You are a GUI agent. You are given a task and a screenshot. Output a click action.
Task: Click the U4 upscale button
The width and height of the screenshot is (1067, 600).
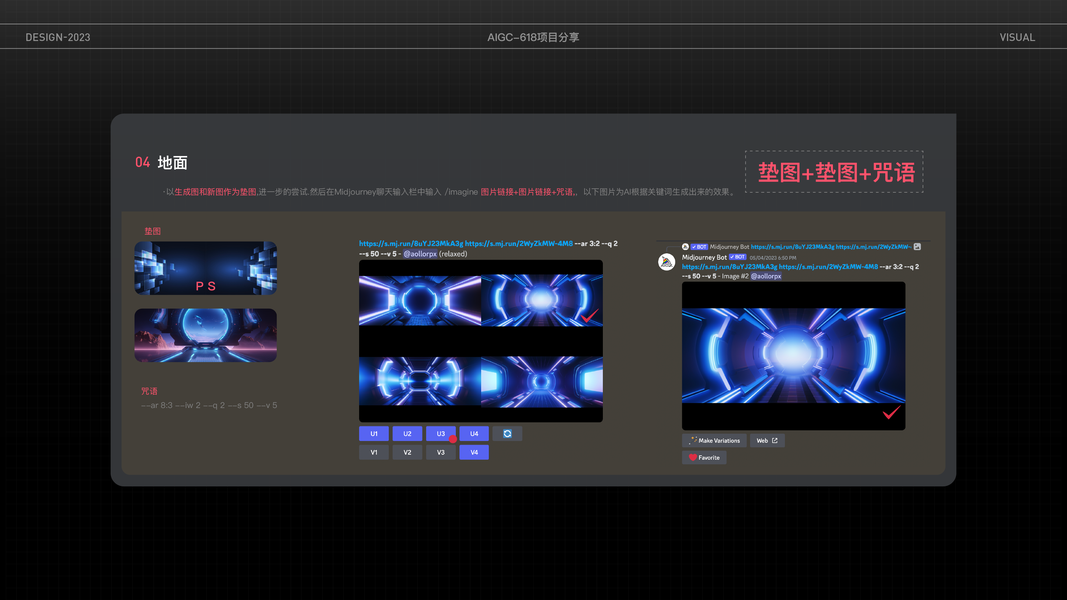pyautogui.click(x=474, y=433)
